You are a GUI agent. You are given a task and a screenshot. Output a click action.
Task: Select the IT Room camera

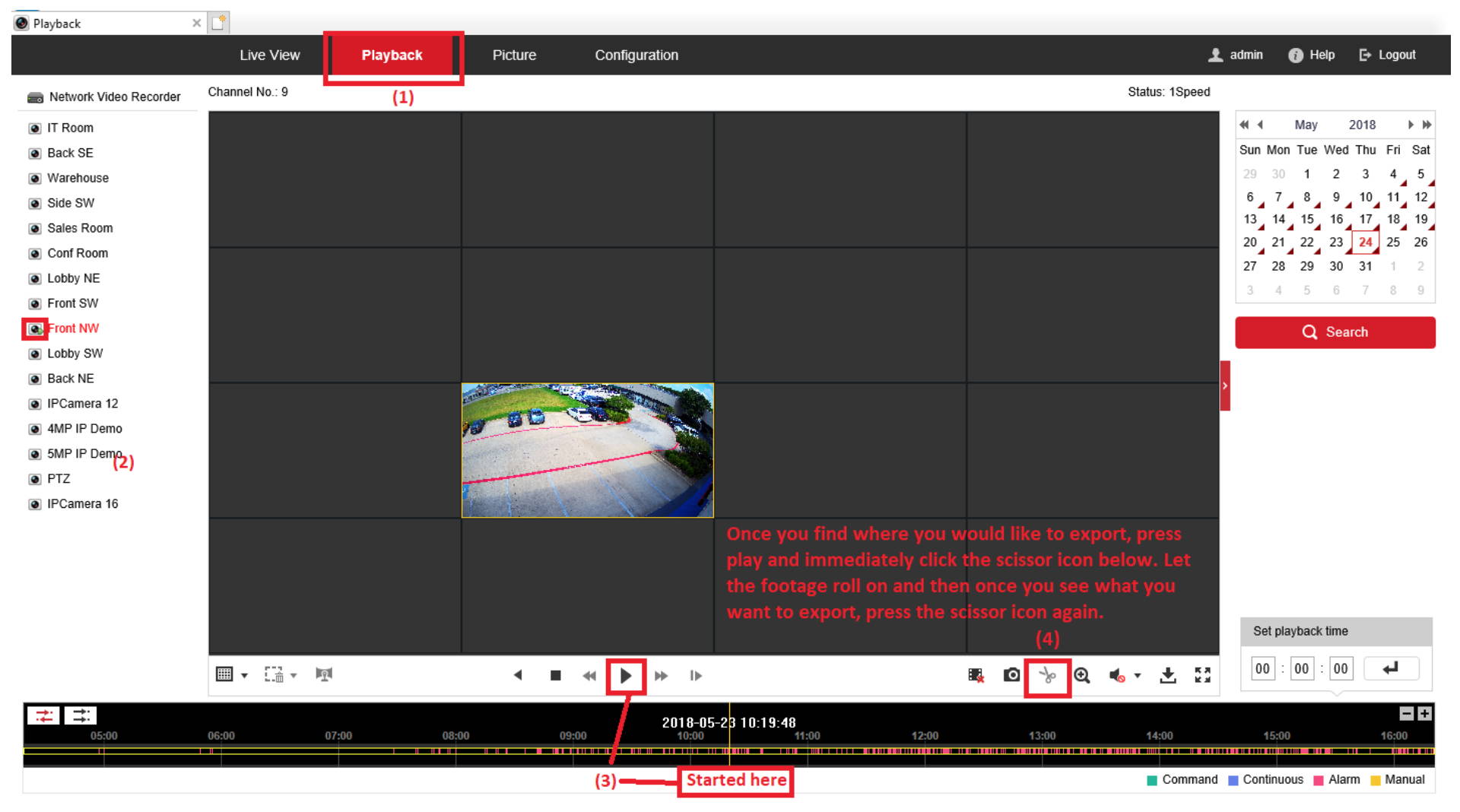70,128
